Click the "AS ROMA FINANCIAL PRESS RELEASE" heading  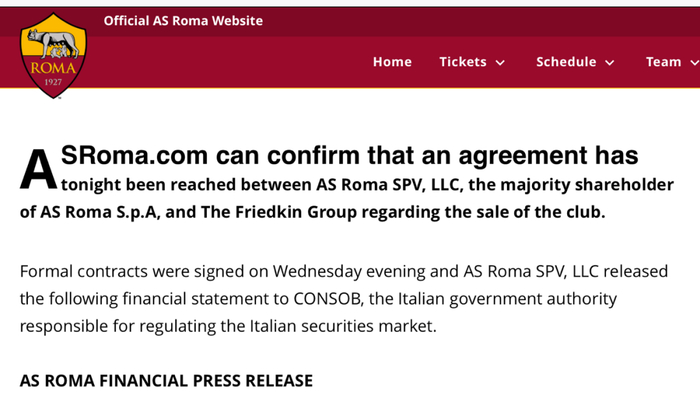(x=166, y=380)
